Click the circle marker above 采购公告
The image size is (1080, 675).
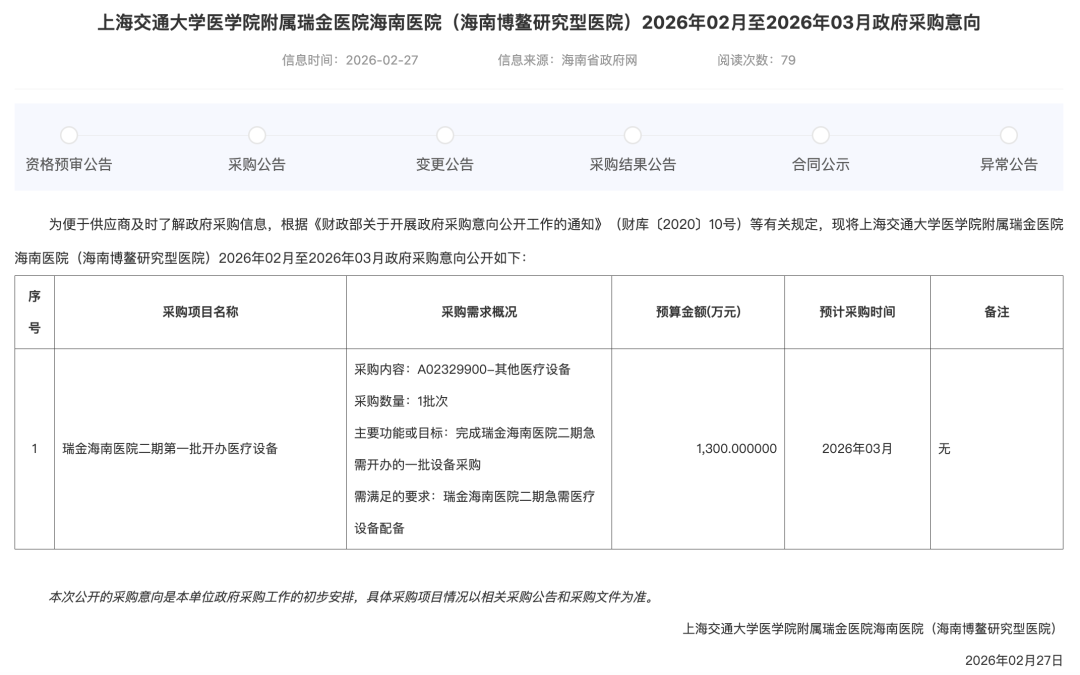[x=257, y=135]
